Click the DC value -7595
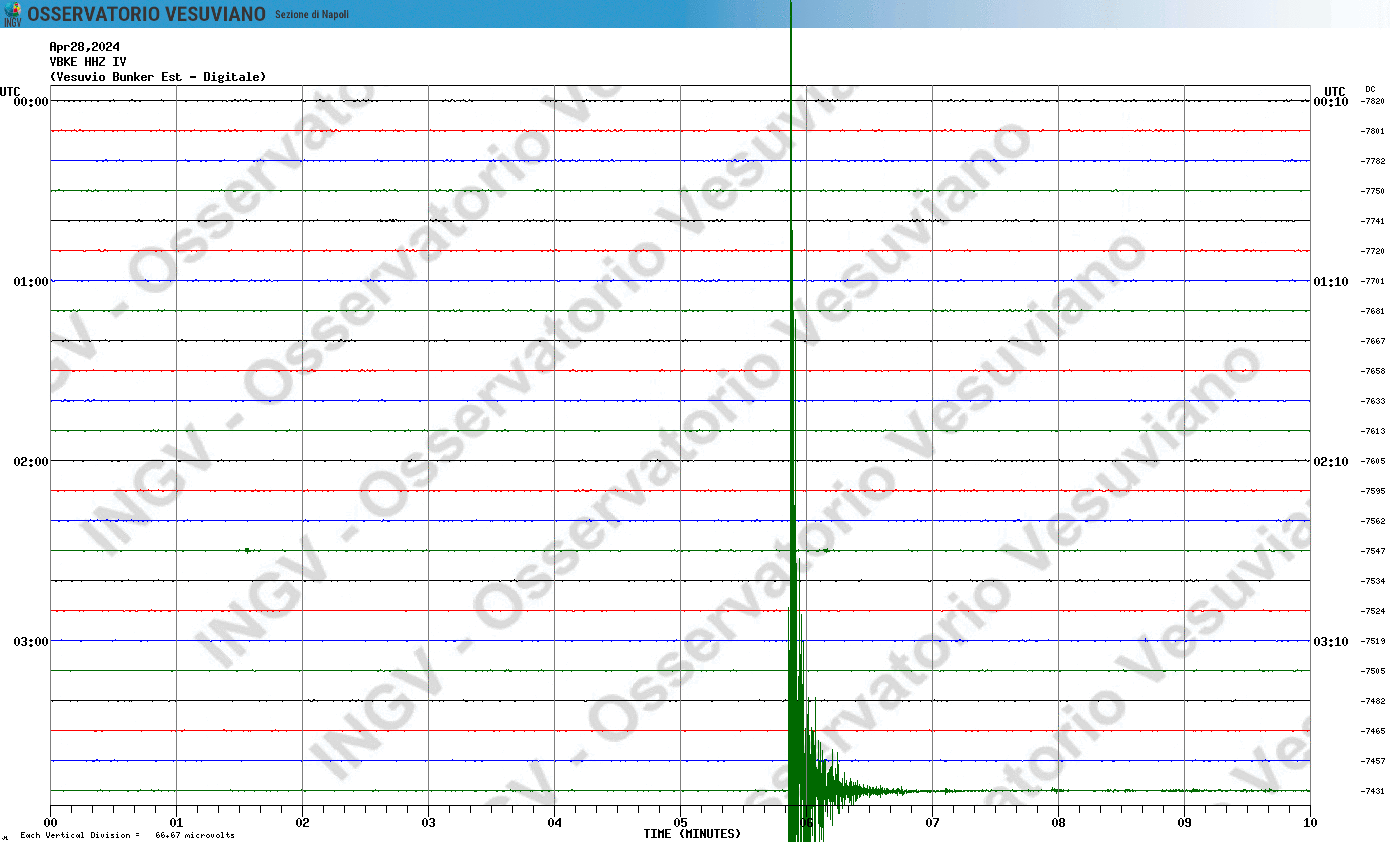Viewport: 1390px width, 849px height. tap(1373, 491)
